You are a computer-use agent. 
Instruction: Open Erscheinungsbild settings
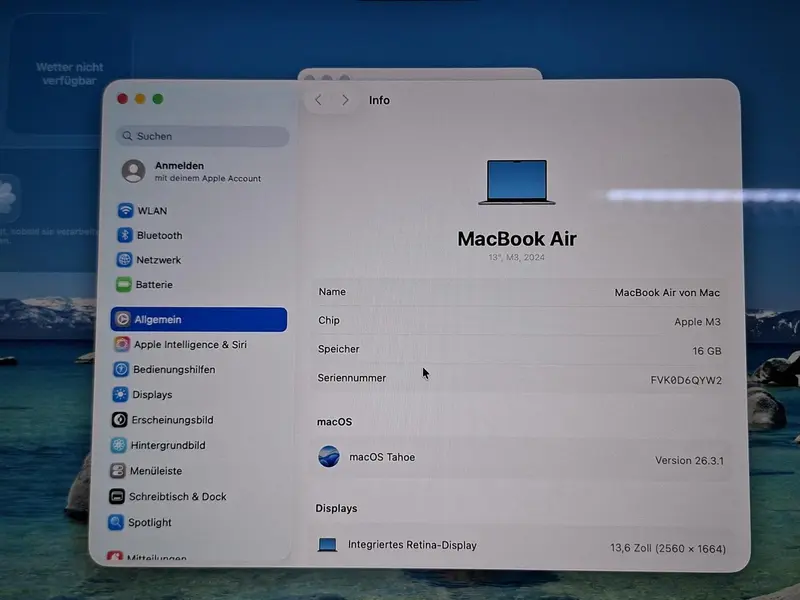click(x=196, y=420)
